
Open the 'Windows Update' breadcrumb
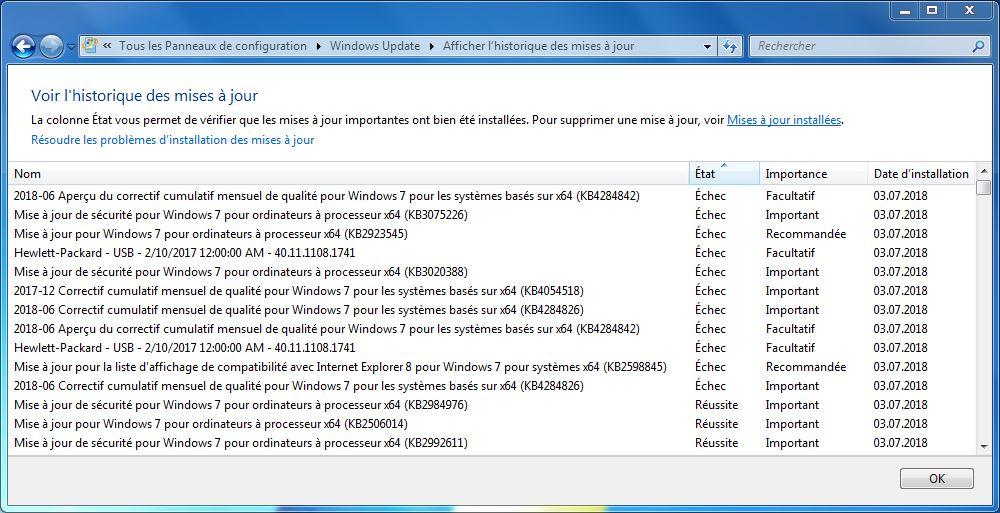tap(375, 46)
